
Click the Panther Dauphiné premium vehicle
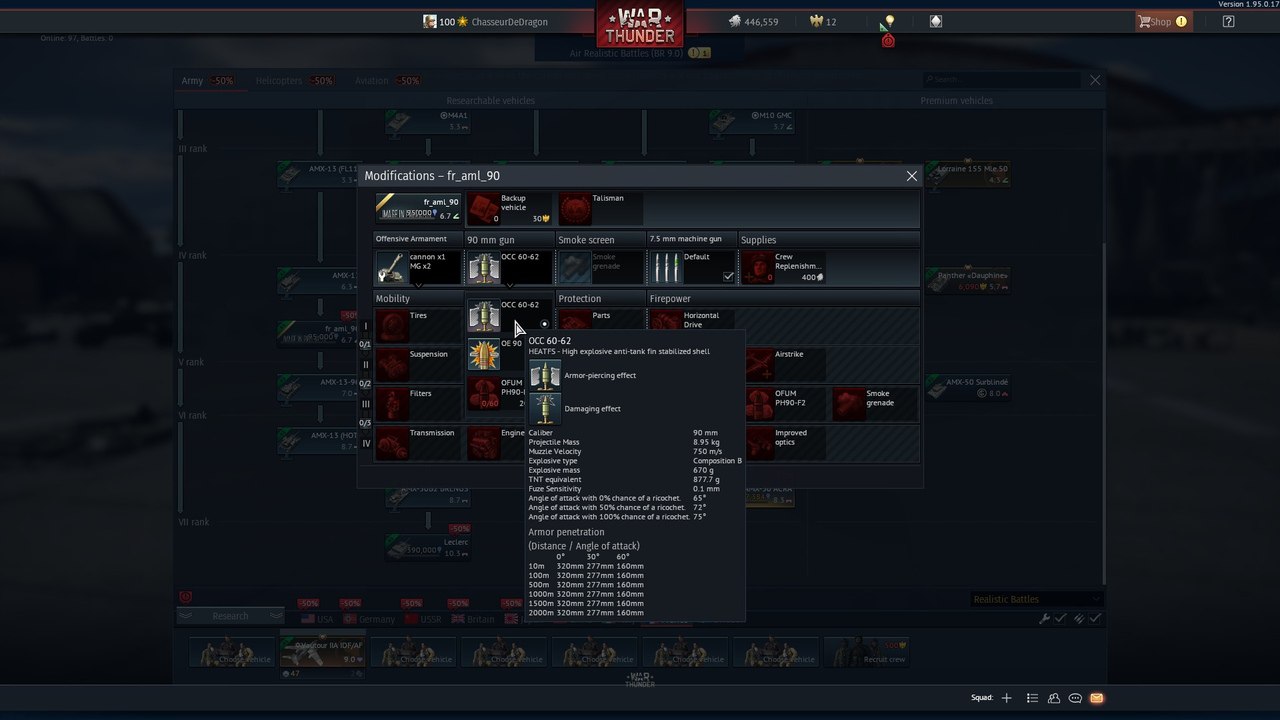[x=967, y=281]
